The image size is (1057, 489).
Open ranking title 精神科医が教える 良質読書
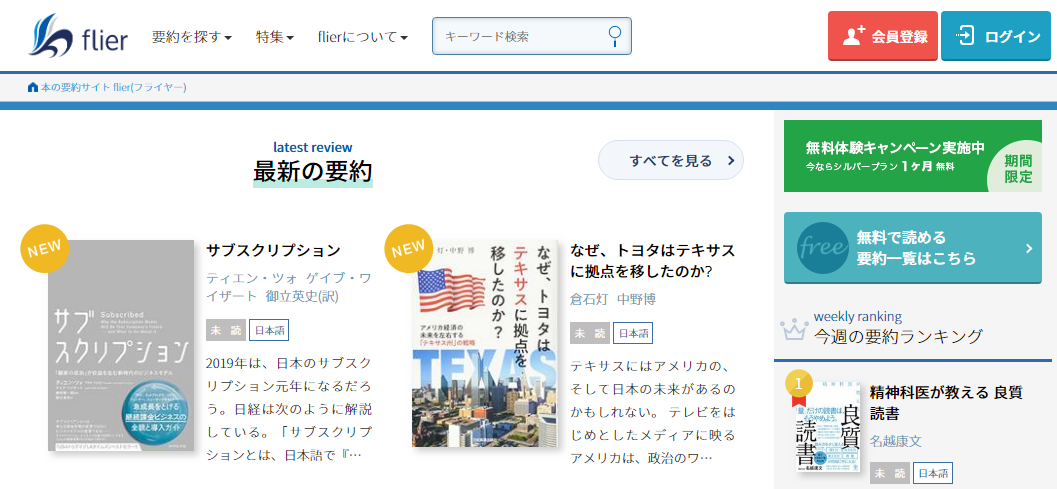pos(946,402)
